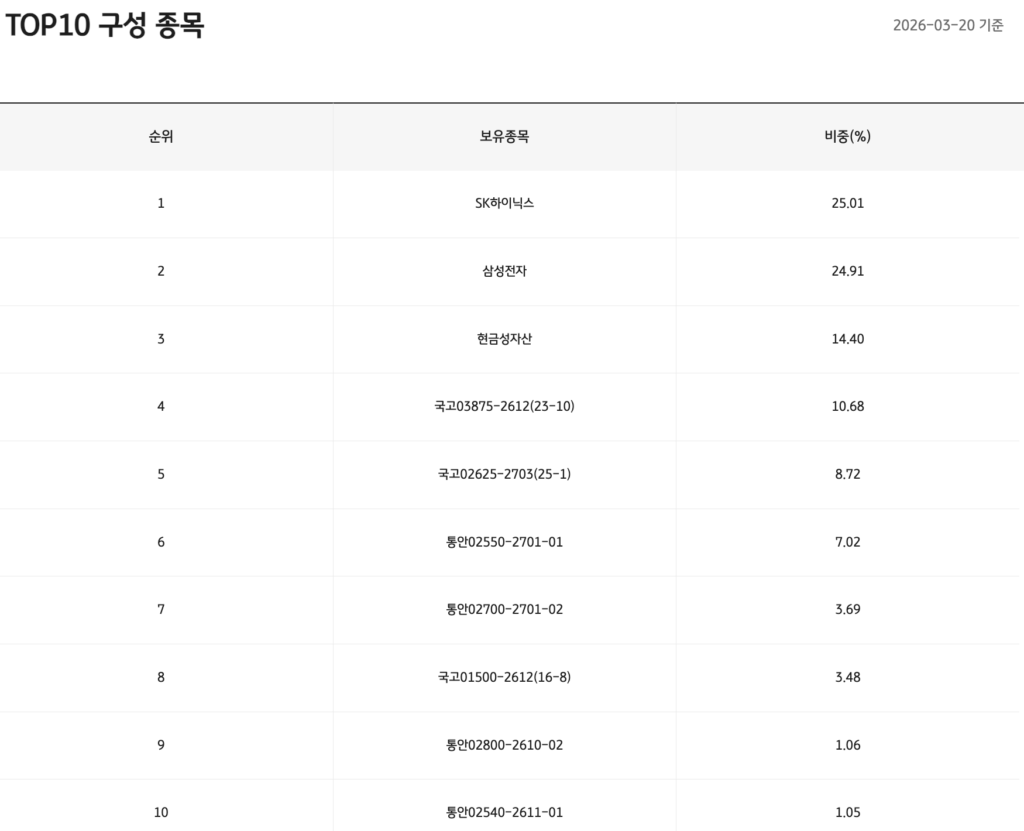Select the 순위 column header
The image size is (1024, 831).
click(x=161, y=137)
